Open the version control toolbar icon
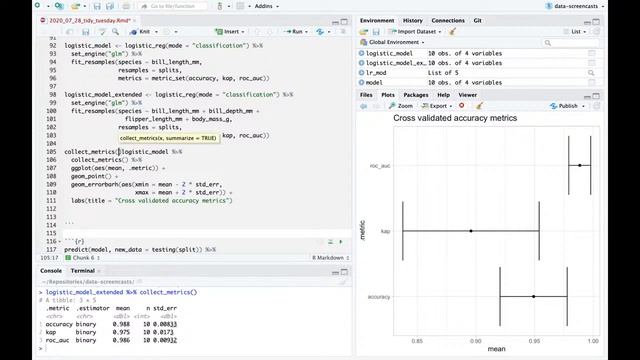640x360 pixels. [x=220, y=6]
